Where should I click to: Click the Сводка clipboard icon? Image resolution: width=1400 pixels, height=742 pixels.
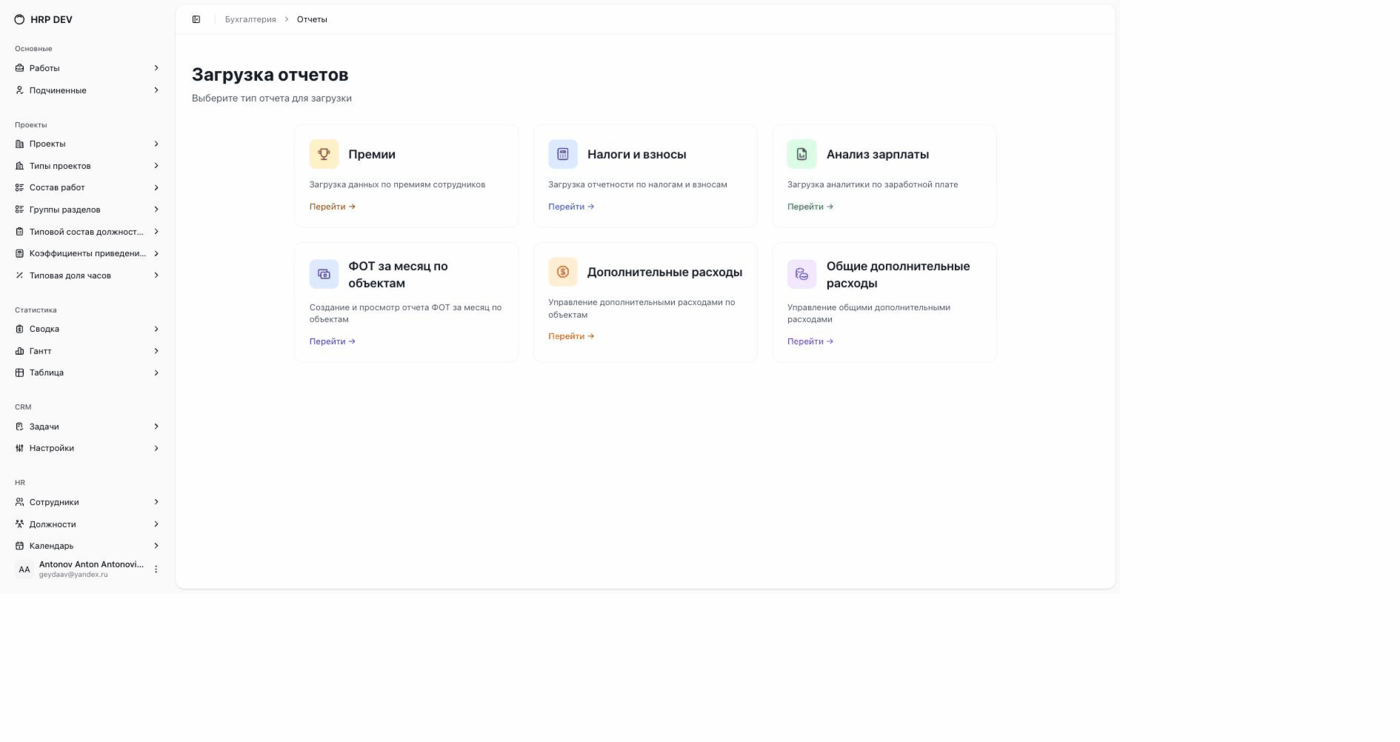tap(19, 329)
